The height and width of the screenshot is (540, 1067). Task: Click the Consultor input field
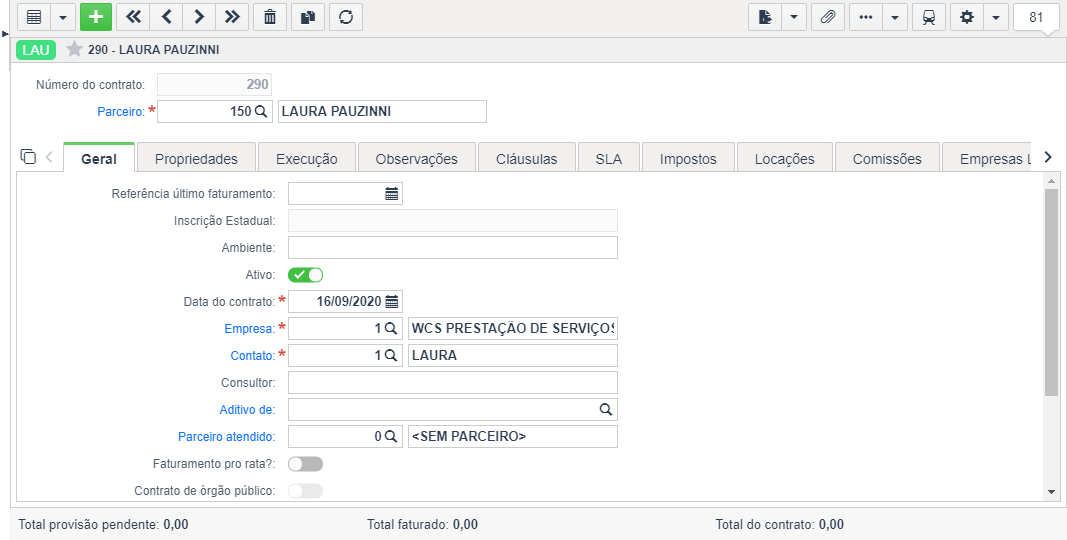click(x=453, y=382)
